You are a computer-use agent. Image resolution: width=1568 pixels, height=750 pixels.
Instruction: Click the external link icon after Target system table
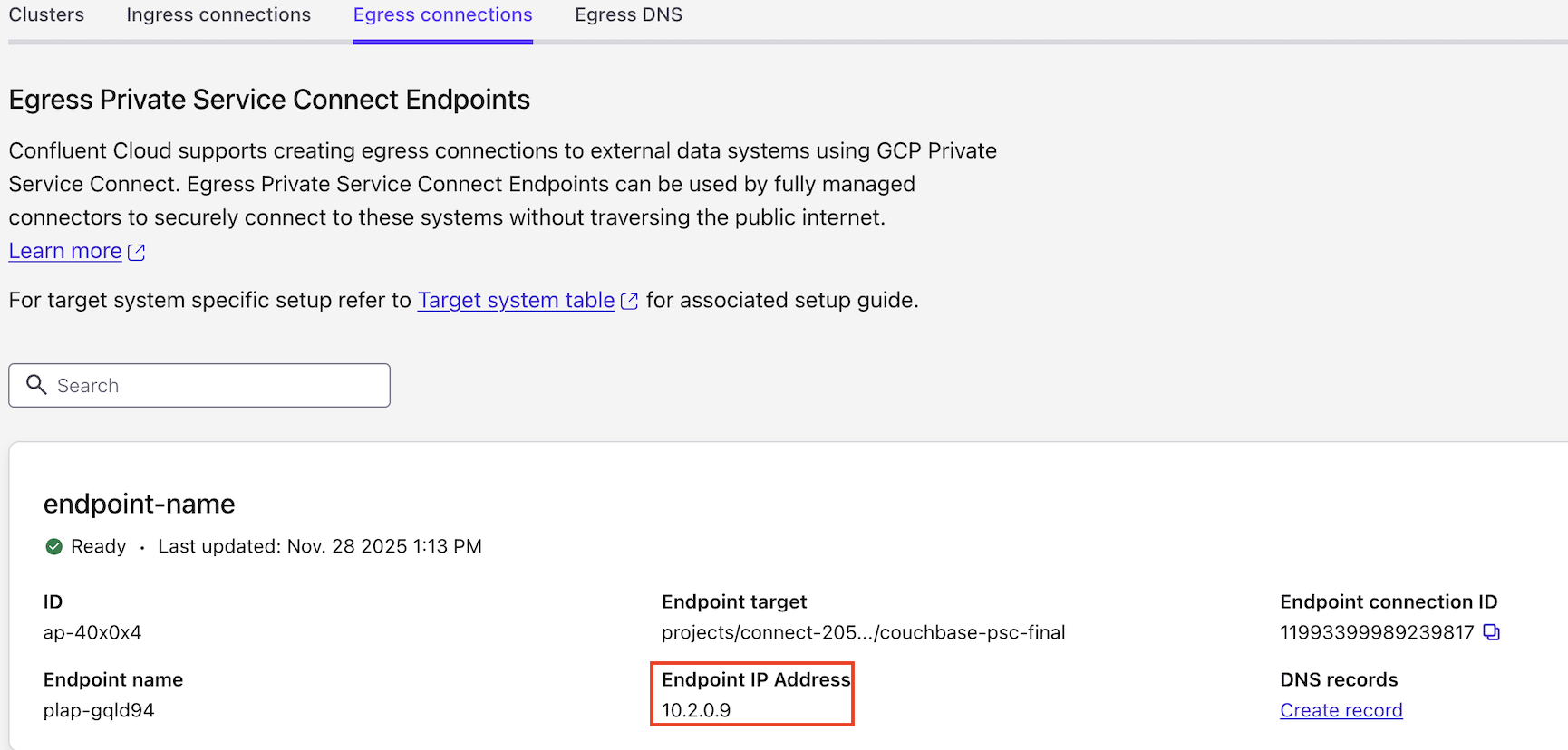click(630, 300)
